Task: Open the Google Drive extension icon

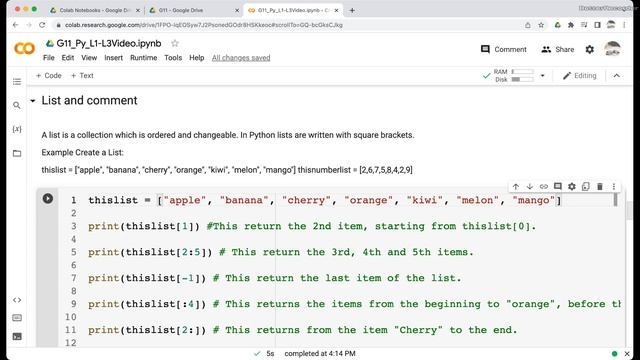Action: tap(557, 25)
